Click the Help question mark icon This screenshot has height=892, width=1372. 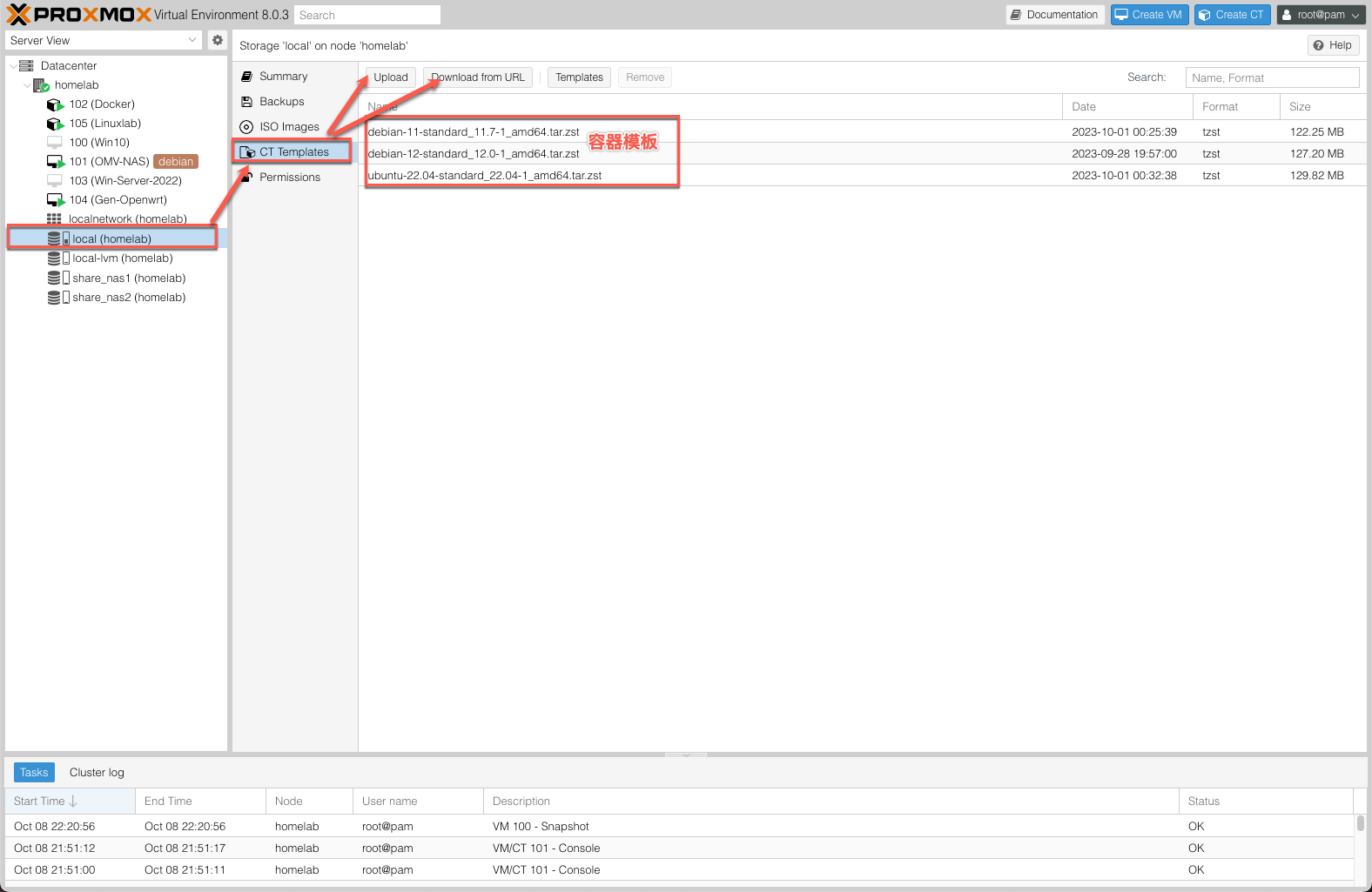(x=1319, y=45)
